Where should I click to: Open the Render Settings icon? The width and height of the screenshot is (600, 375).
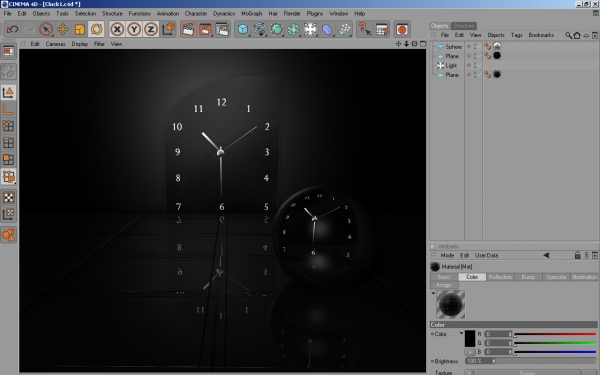[222, 29]
